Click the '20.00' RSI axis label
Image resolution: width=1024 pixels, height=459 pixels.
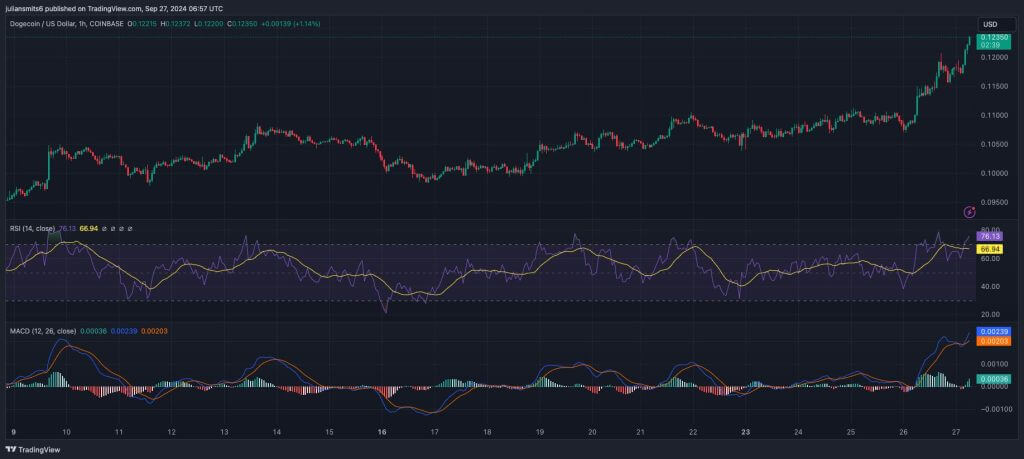point(989,314)
